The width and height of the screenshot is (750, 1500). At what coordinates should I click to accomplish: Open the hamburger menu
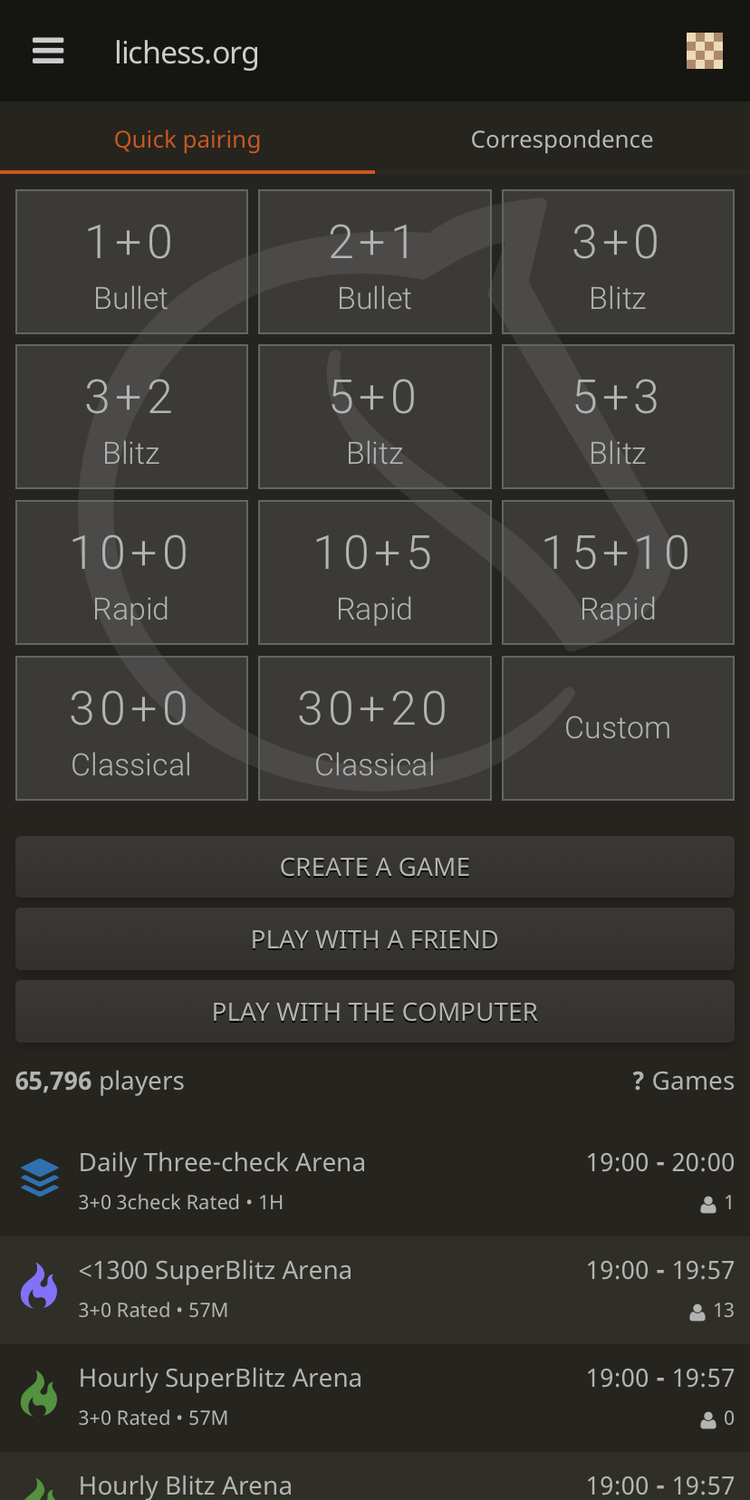48,51
